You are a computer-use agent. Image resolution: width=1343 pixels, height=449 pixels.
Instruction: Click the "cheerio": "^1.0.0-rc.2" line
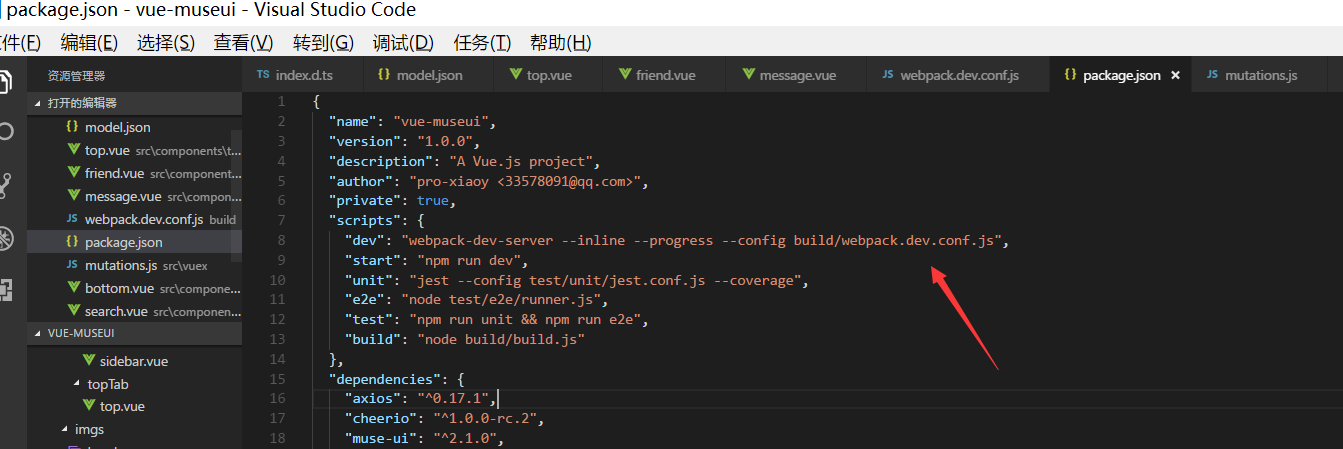(444, 418)
